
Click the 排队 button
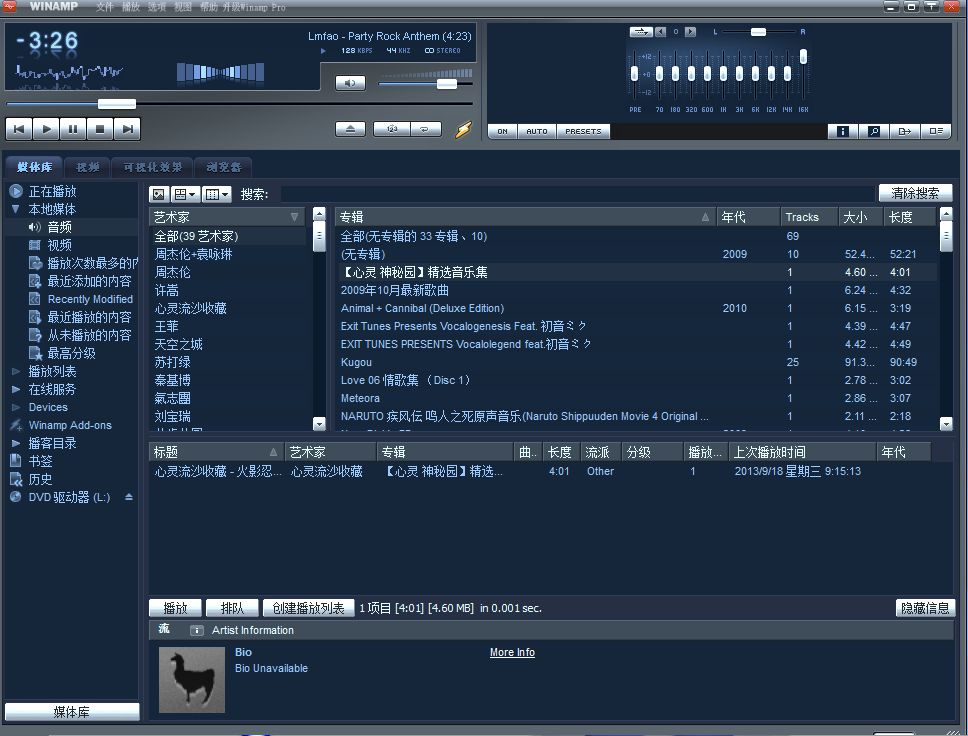[x=233, y=608]
